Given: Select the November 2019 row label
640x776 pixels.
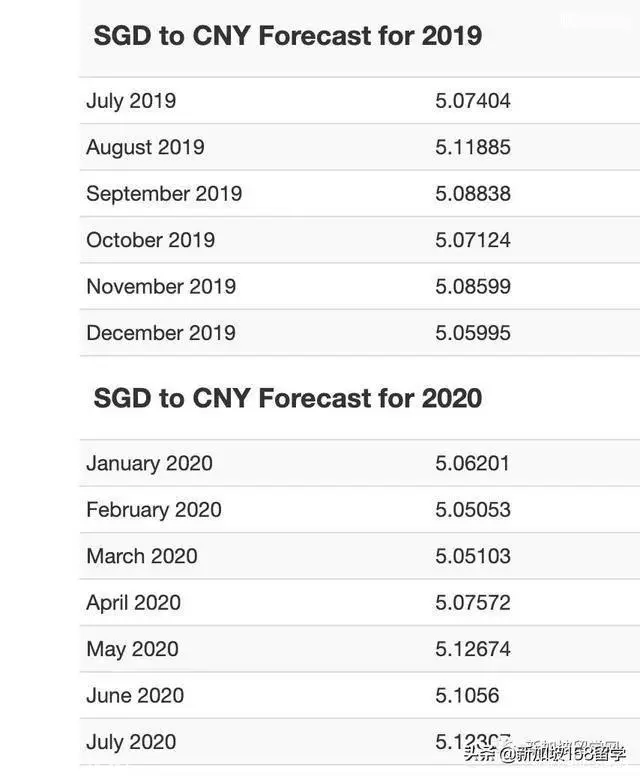Looking at the screenshot, I should (x=161, y=287).
